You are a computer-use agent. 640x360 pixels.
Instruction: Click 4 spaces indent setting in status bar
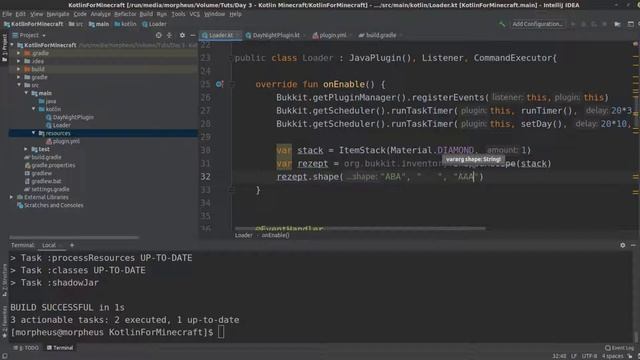point(612,356)
